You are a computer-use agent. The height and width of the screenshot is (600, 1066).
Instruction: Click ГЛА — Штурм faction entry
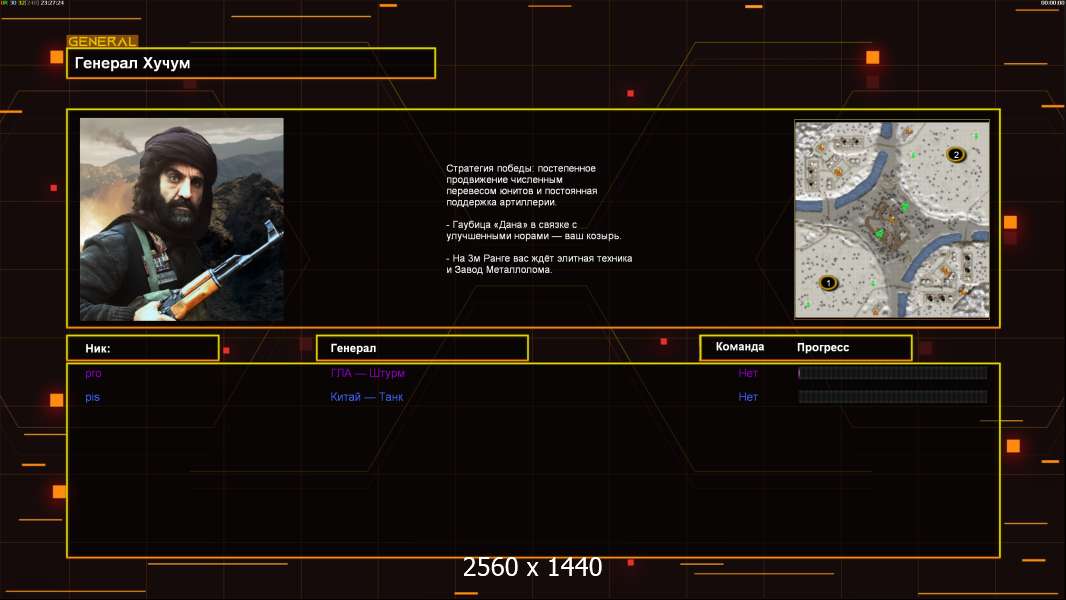point(368,373)
